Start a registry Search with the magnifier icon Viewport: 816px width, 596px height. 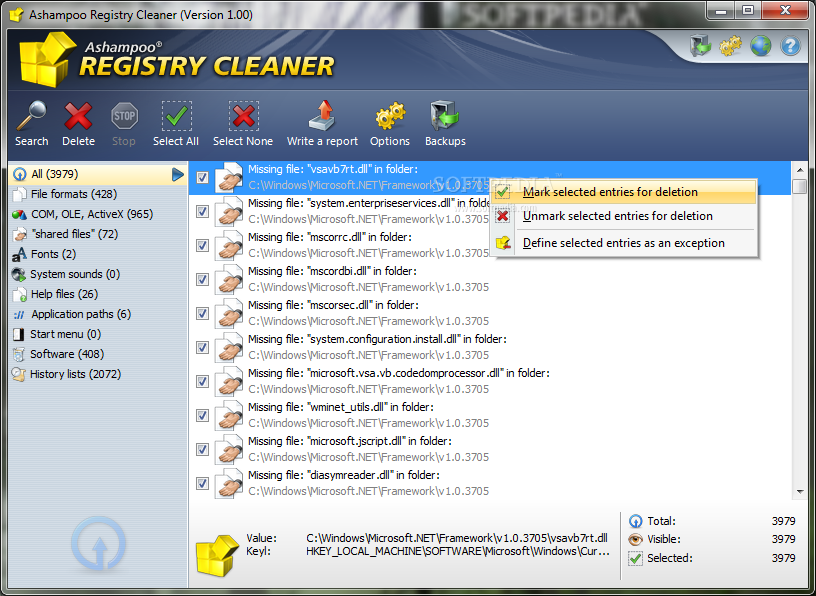(x=32, y=116)
